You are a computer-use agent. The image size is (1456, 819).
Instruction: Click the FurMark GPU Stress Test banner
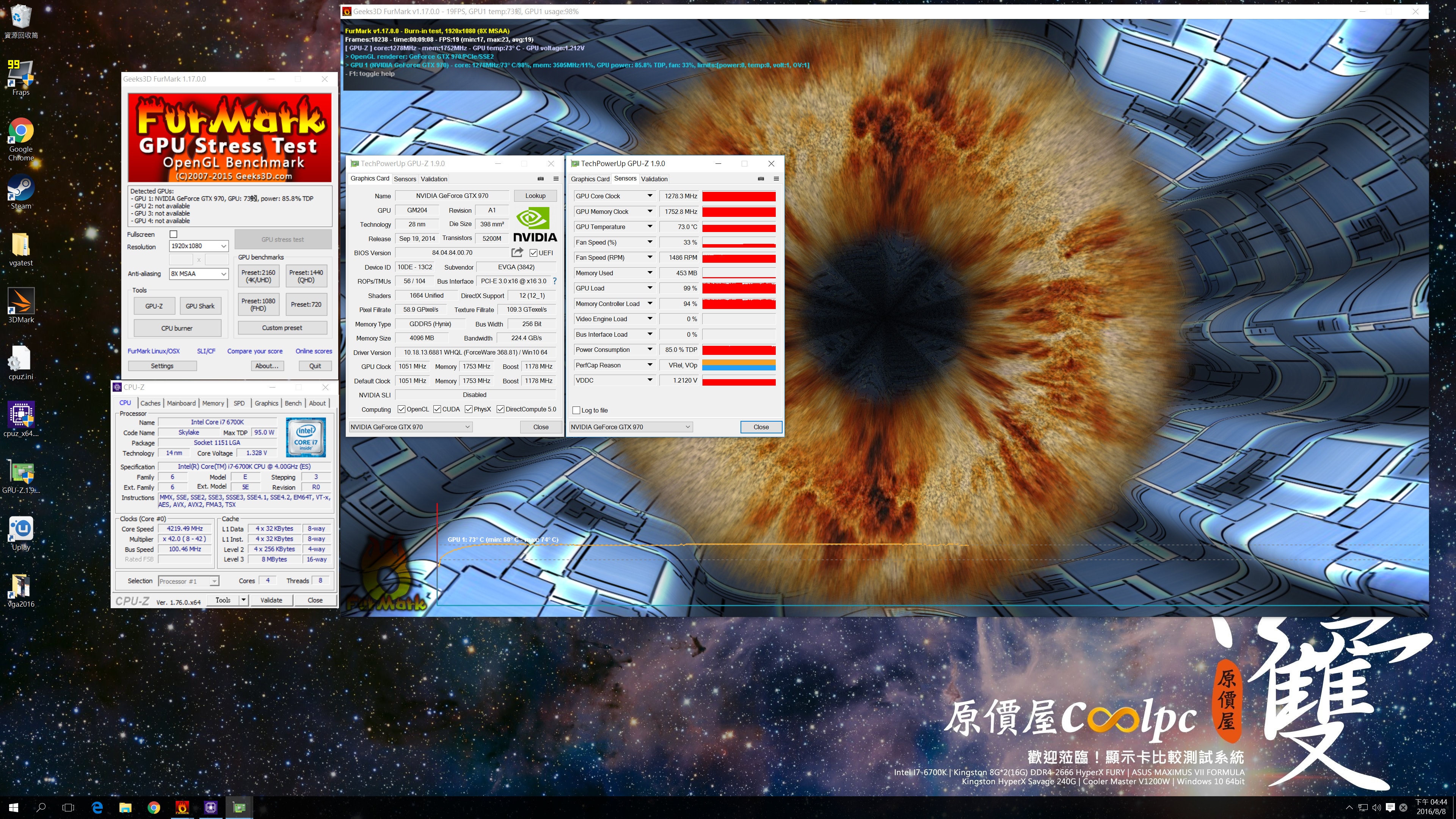point(230,137)
